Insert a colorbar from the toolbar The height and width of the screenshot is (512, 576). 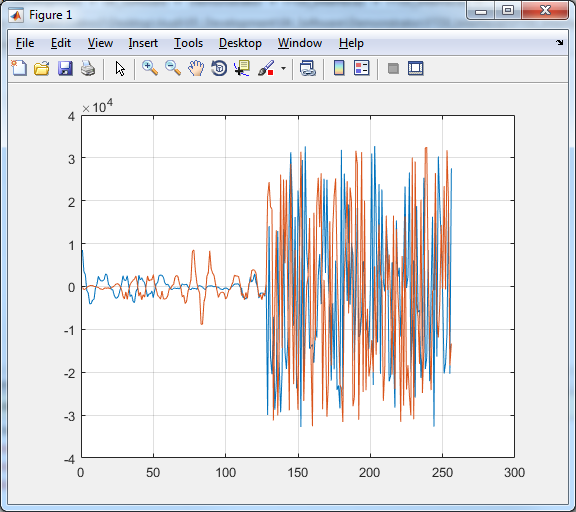point(339,68)
